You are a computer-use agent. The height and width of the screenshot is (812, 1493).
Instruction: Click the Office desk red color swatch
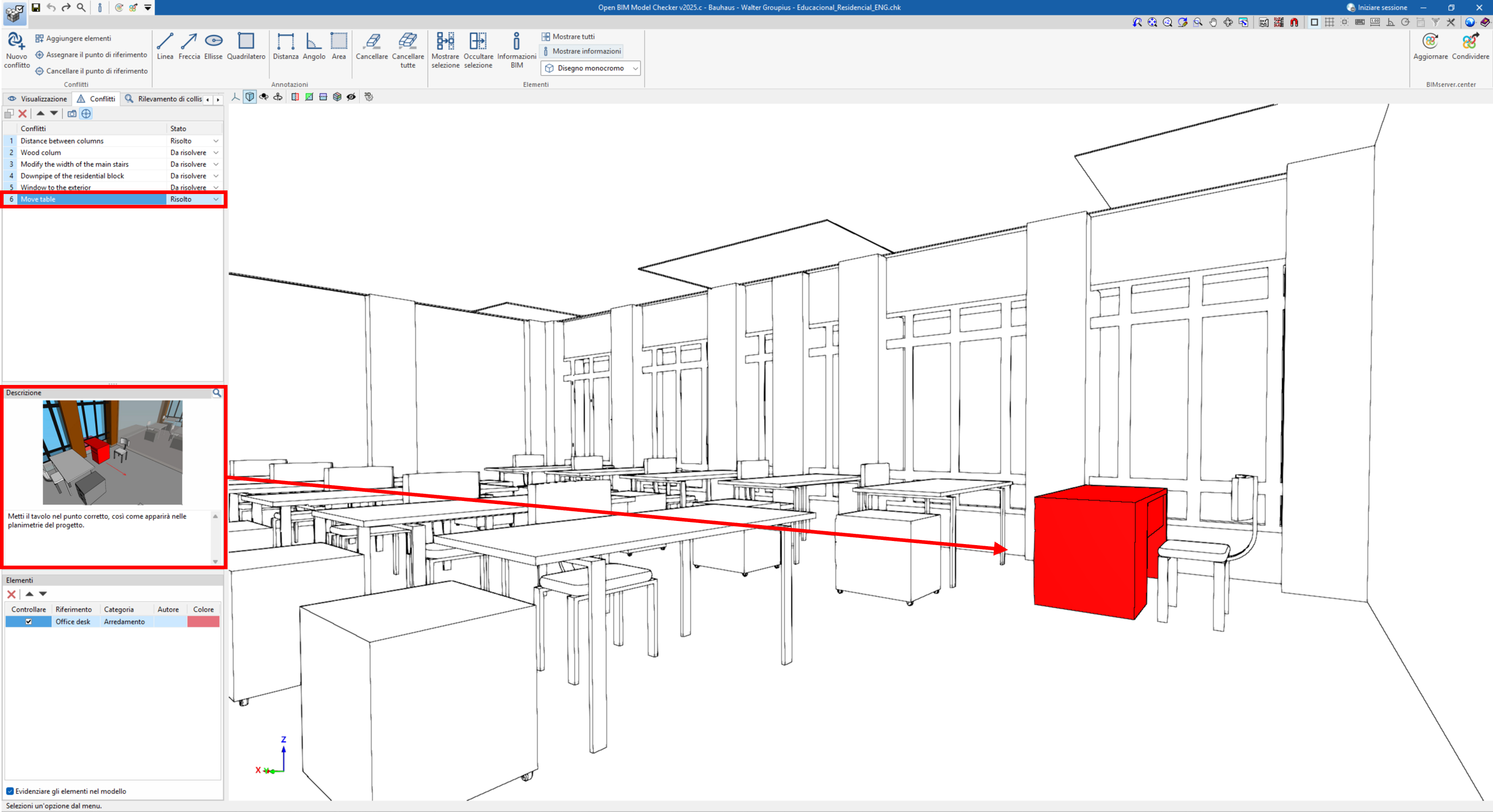pyautogui.click(x=203, y=622)
